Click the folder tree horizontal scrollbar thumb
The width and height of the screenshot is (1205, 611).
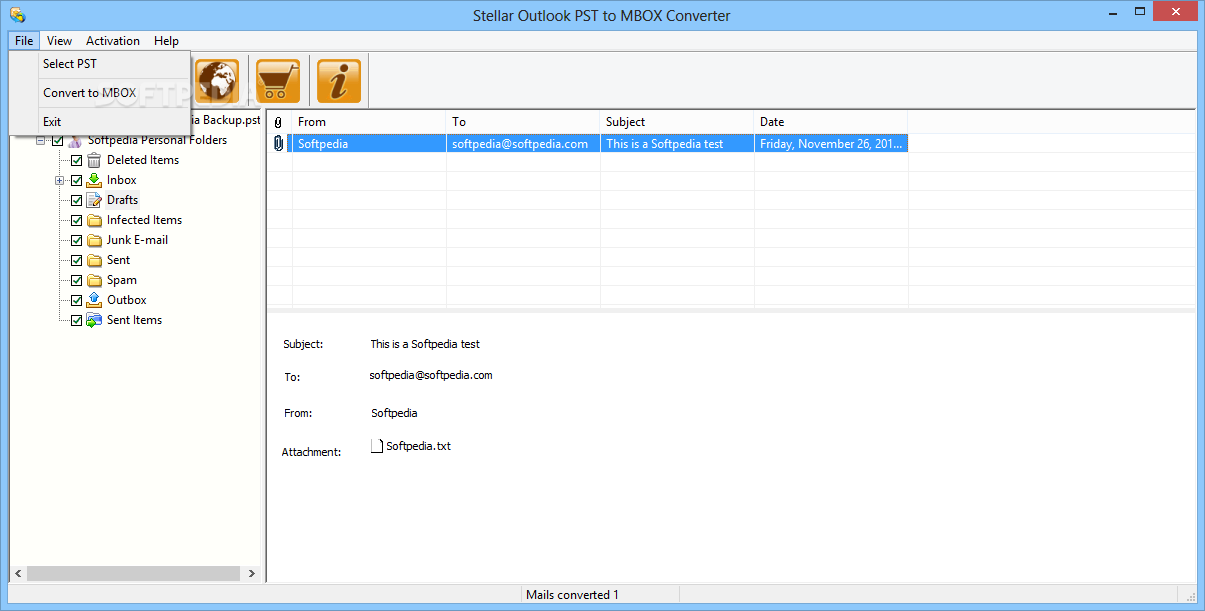(133, 574)
